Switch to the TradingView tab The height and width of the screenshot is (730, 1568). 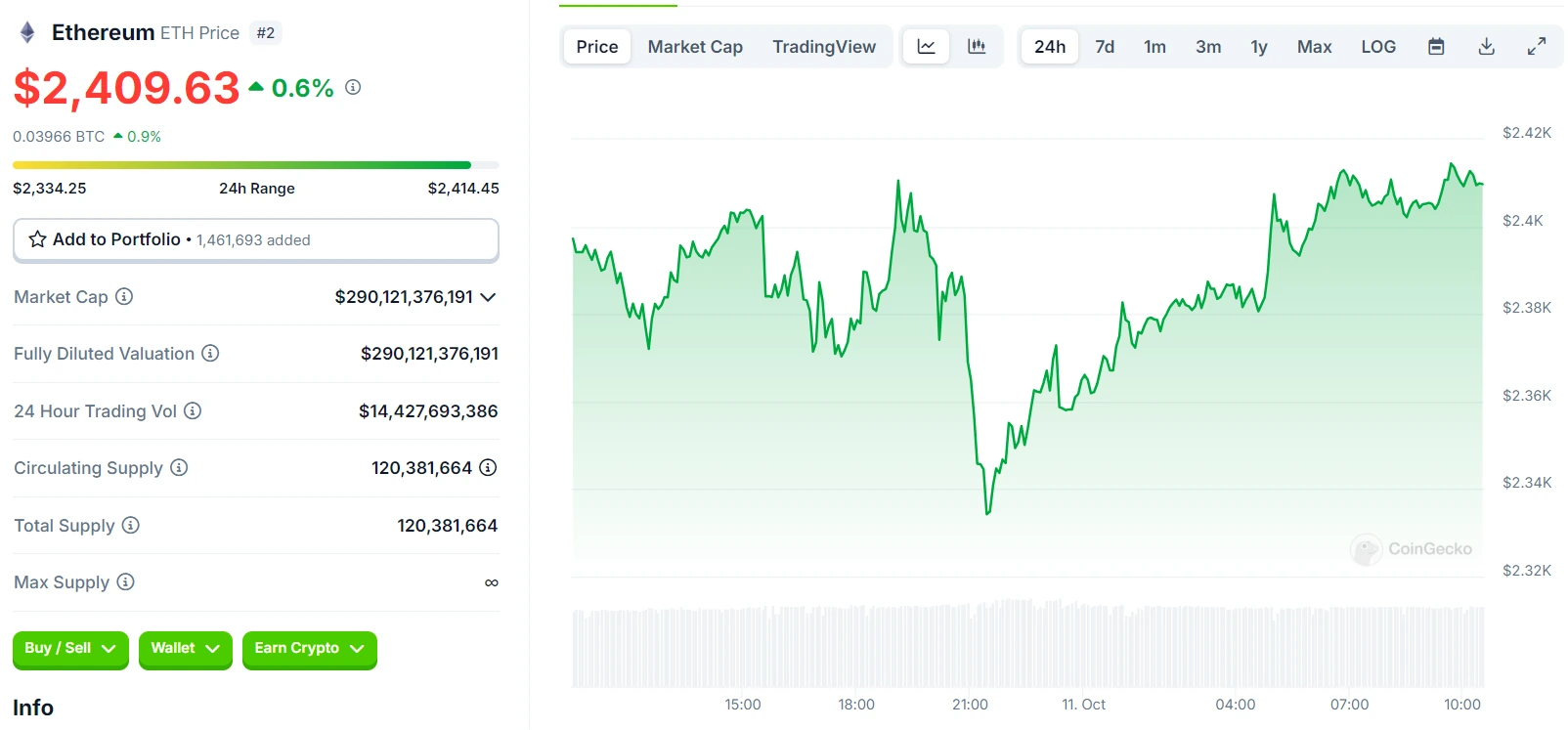click(824, 46)
